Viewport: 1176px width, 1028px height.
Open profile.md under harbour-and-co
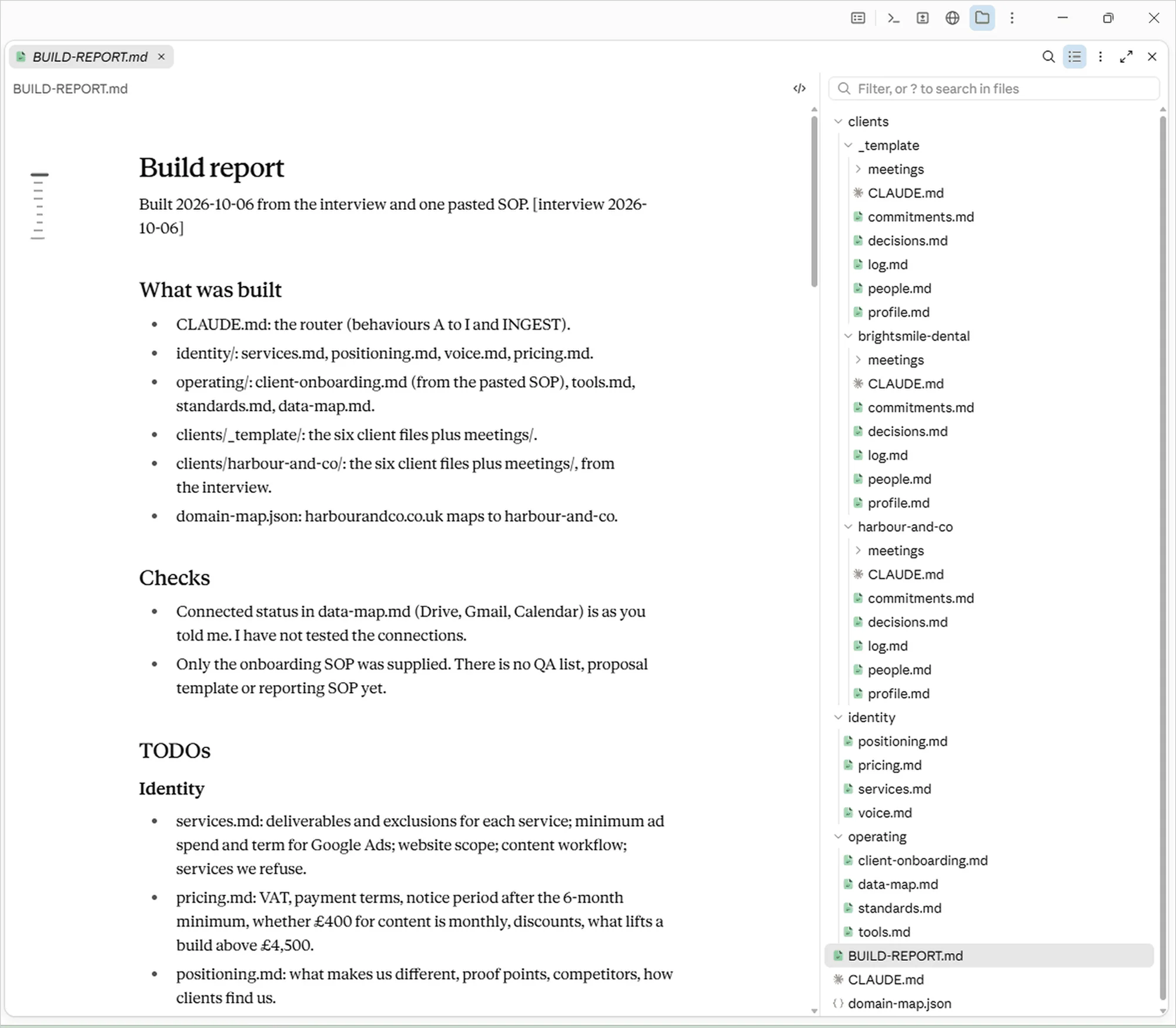[x=898, y=693]
